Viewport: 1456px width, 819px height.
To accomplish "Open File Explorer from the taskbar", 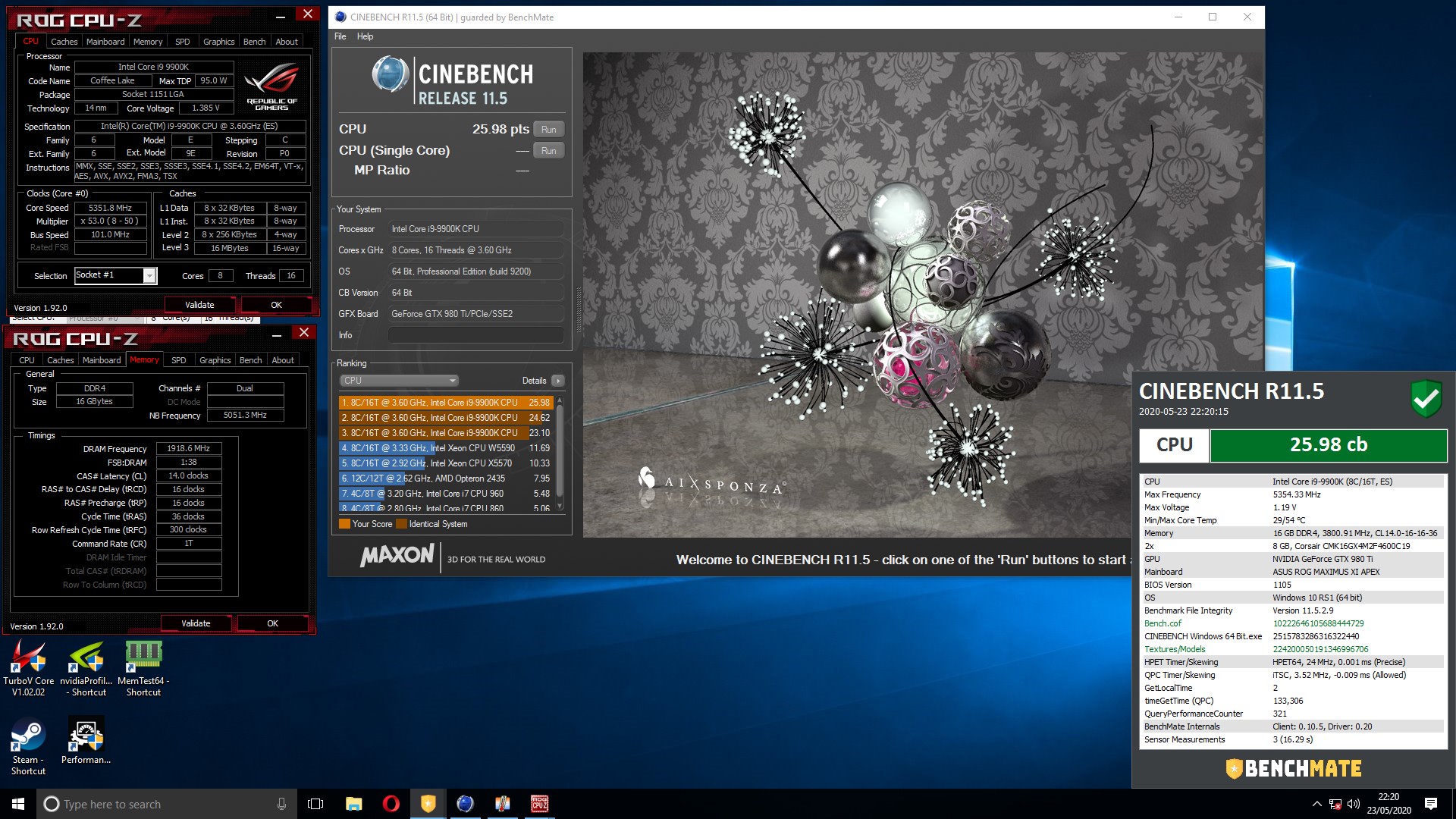I will pos(353,804).
